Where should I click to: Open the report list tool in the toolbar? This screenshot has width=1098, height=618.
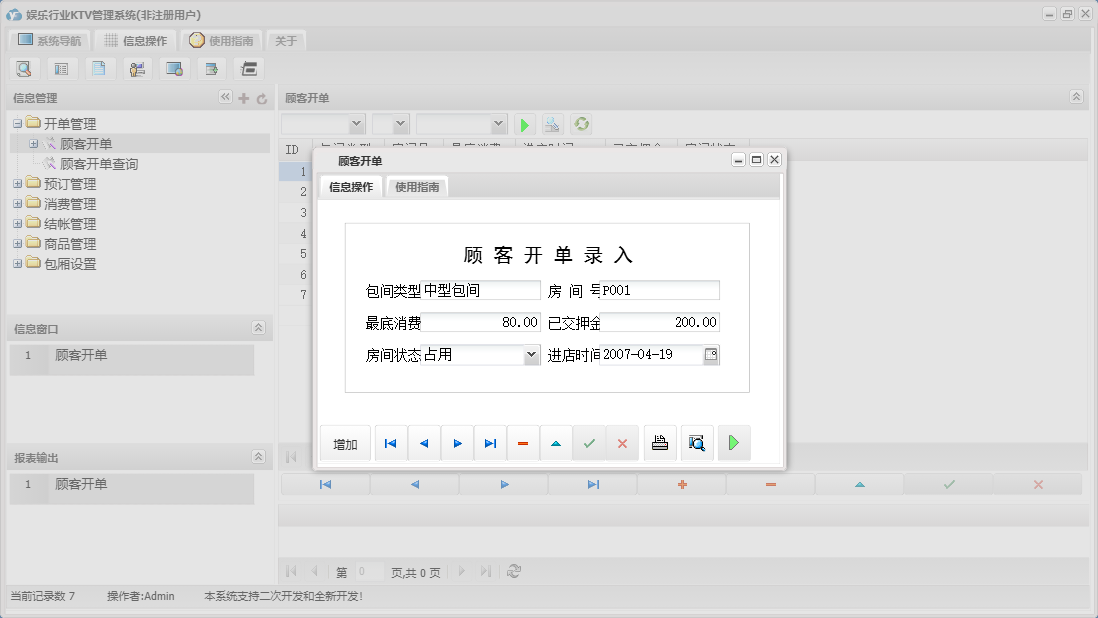pyautogui.click(x=60, y=68)
